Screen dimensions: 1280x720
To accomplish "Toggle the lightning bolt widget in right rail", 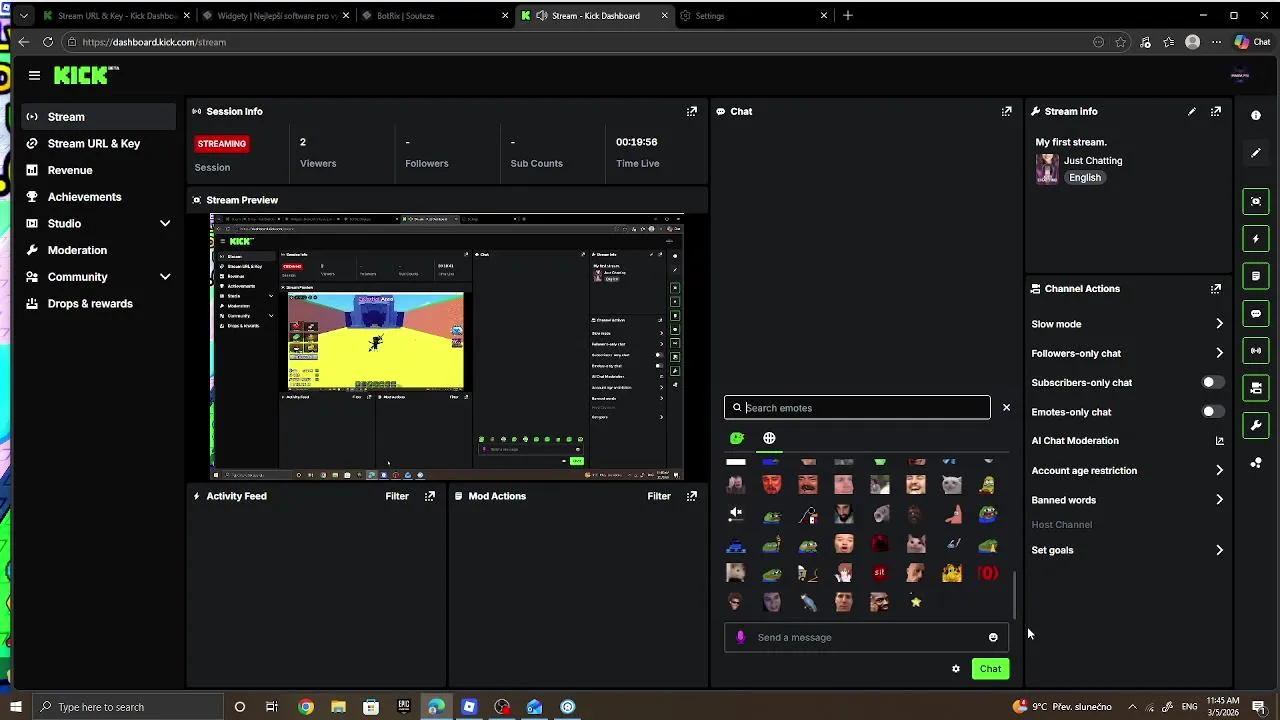I will tap(1256, 238).
